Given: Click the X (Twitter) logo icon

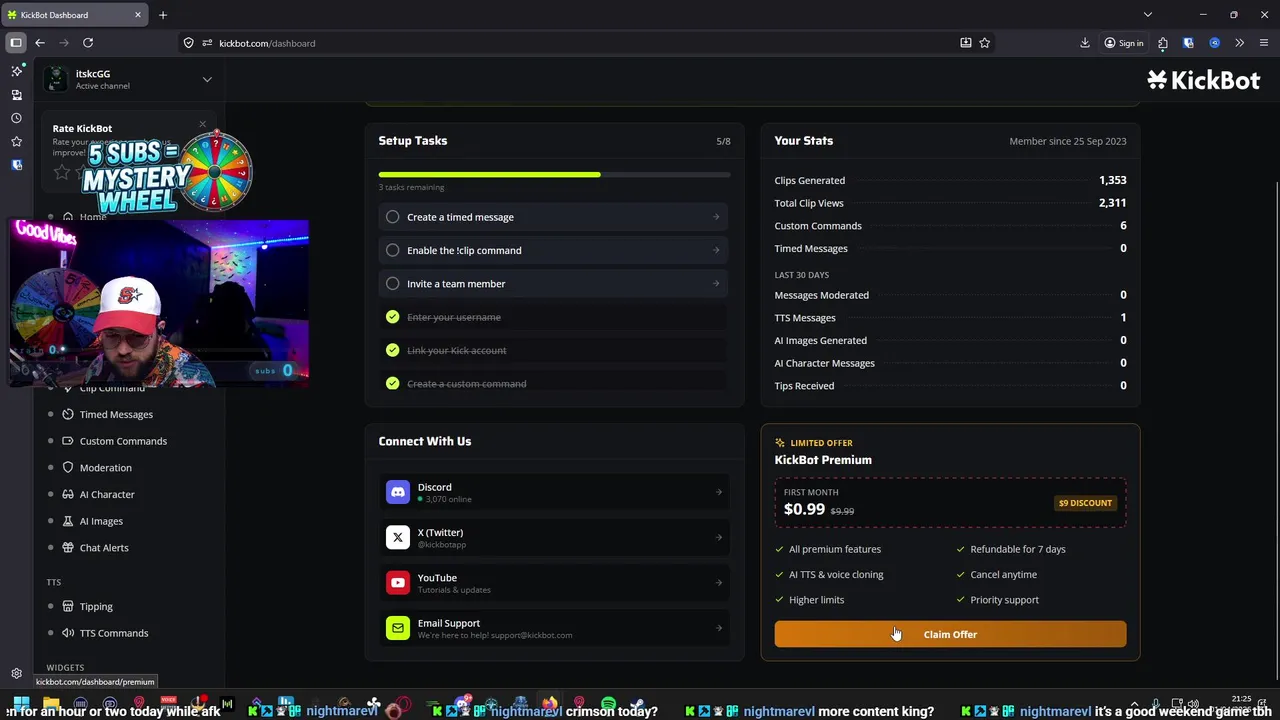Looking at the screenshot, I should click(398, 537).
